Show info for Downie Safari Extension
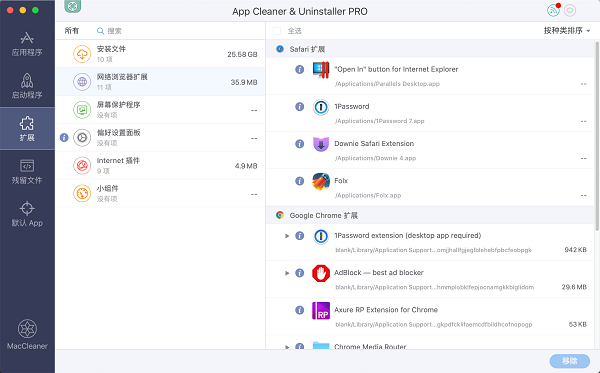This screenshot has height=373, width=600. click(300, 143)
